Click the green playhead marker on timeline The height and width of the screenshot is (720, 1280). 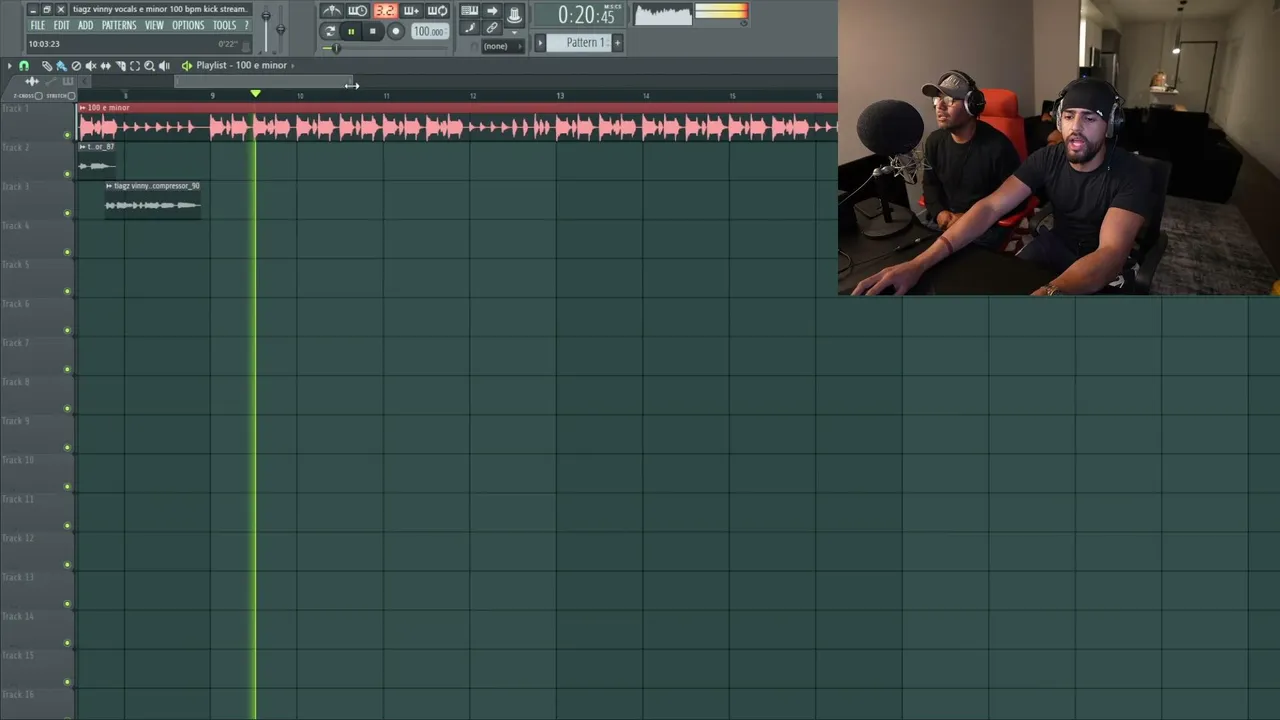[x=255, y=94]
